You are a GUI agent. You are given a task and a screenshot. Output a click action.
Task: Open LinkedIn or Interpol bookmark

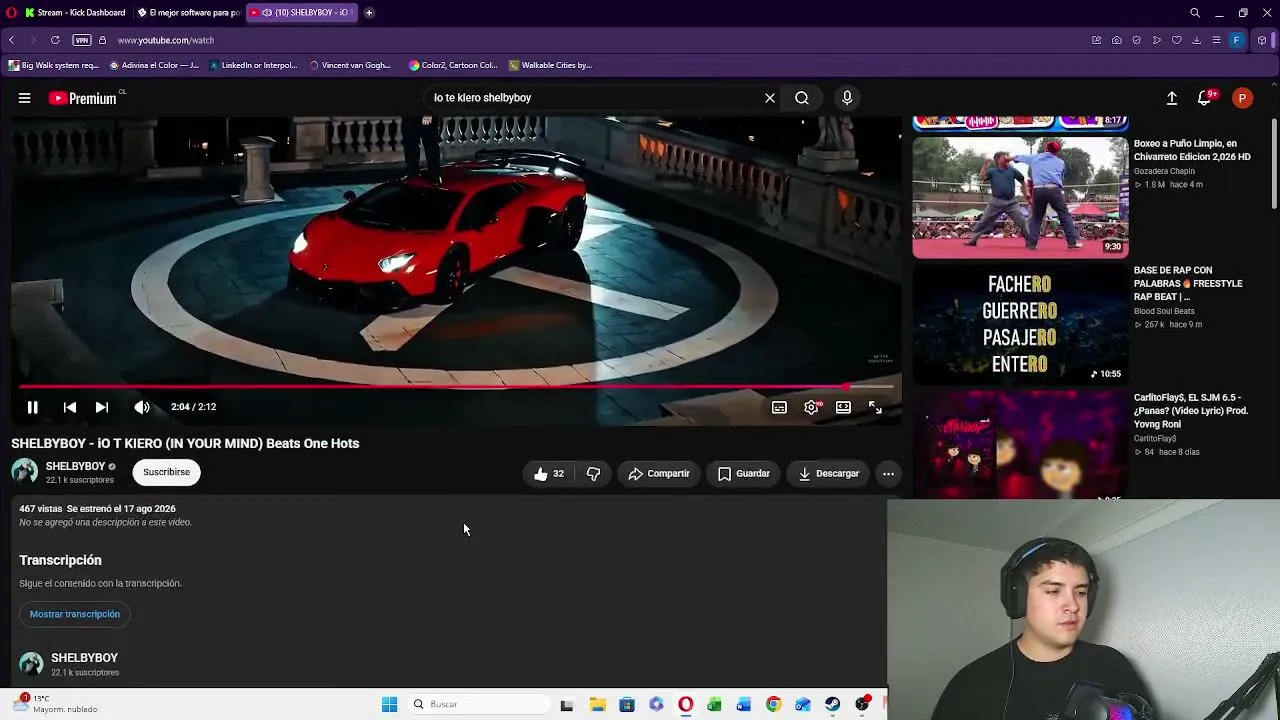(254, 65)
